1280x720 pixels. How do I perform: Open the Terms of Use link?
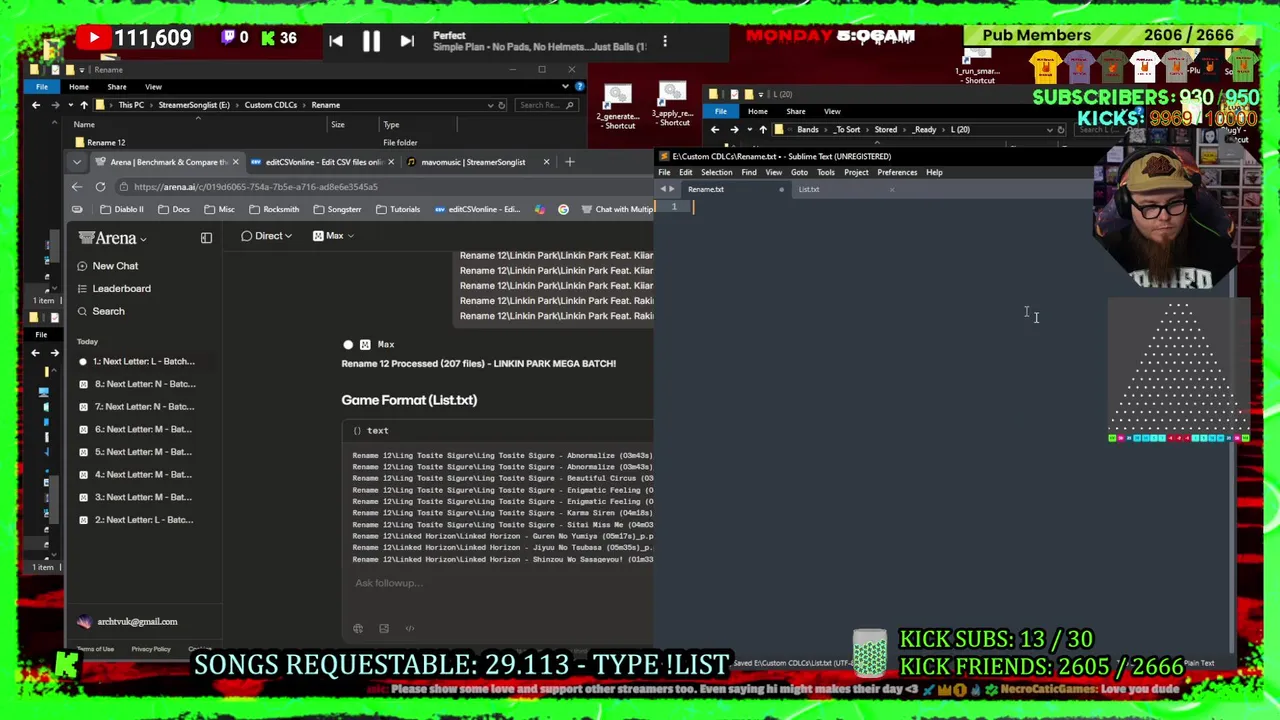click(95, 649)
